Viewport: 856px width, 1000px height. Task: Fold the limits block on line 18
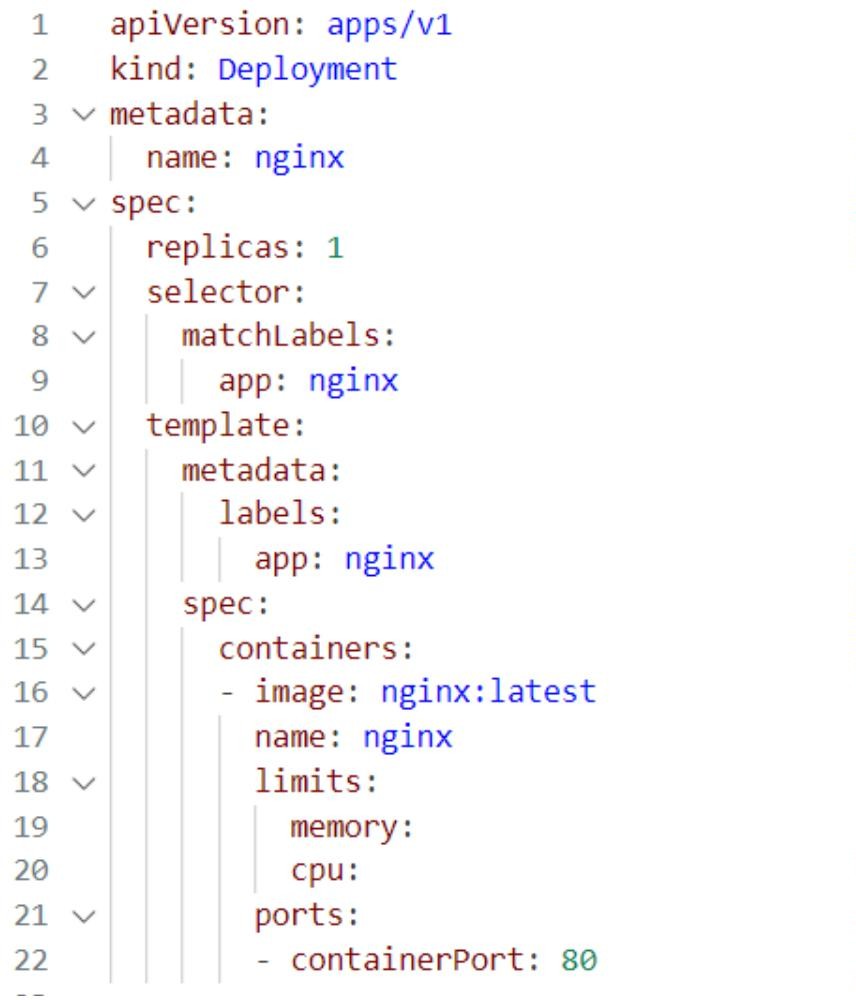(84, 783)
